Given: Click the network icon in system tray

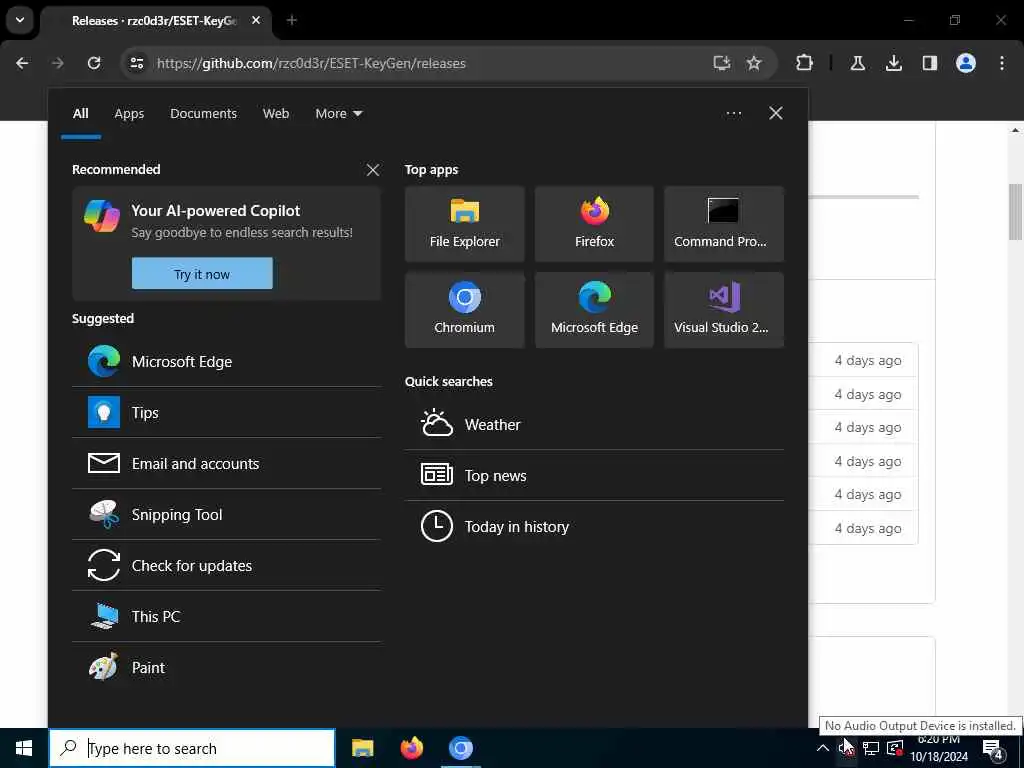Looking at the screenshot, I should pos(871,748).
